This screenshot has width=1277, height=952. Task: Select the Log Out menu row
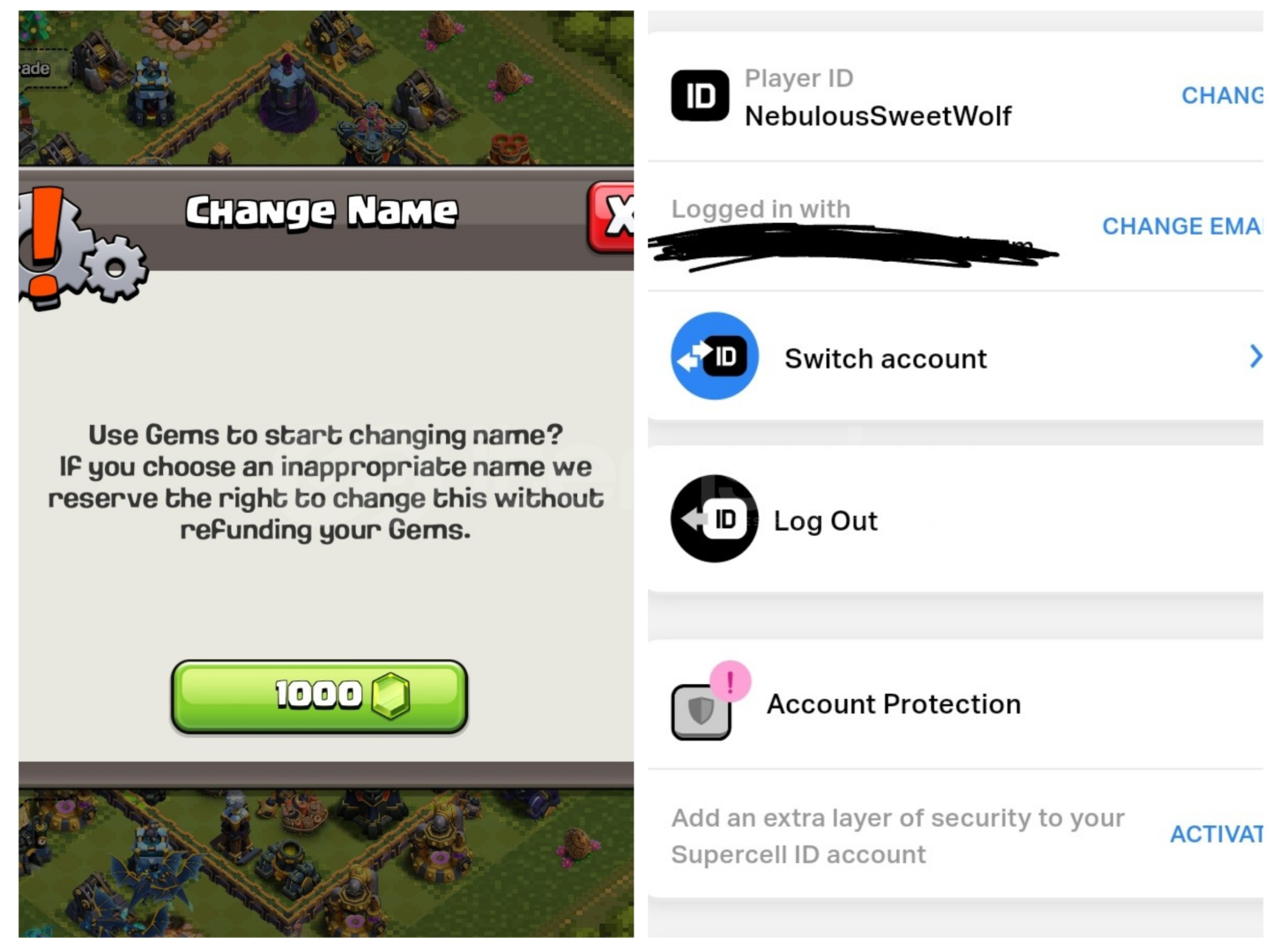[955, 519]
